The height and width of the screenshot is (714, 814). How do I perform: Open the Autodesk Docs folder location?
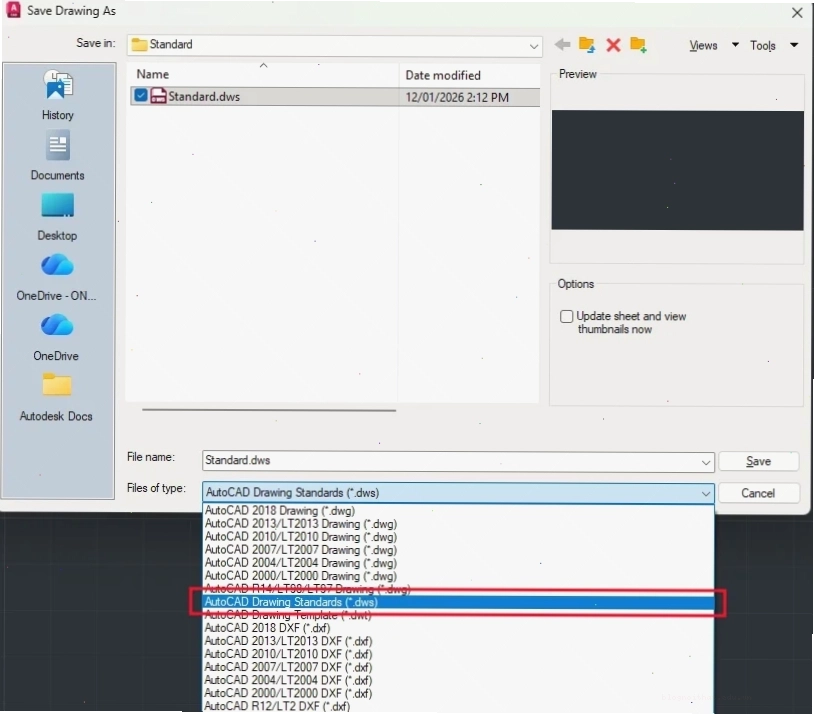click(x=57, y=397)
